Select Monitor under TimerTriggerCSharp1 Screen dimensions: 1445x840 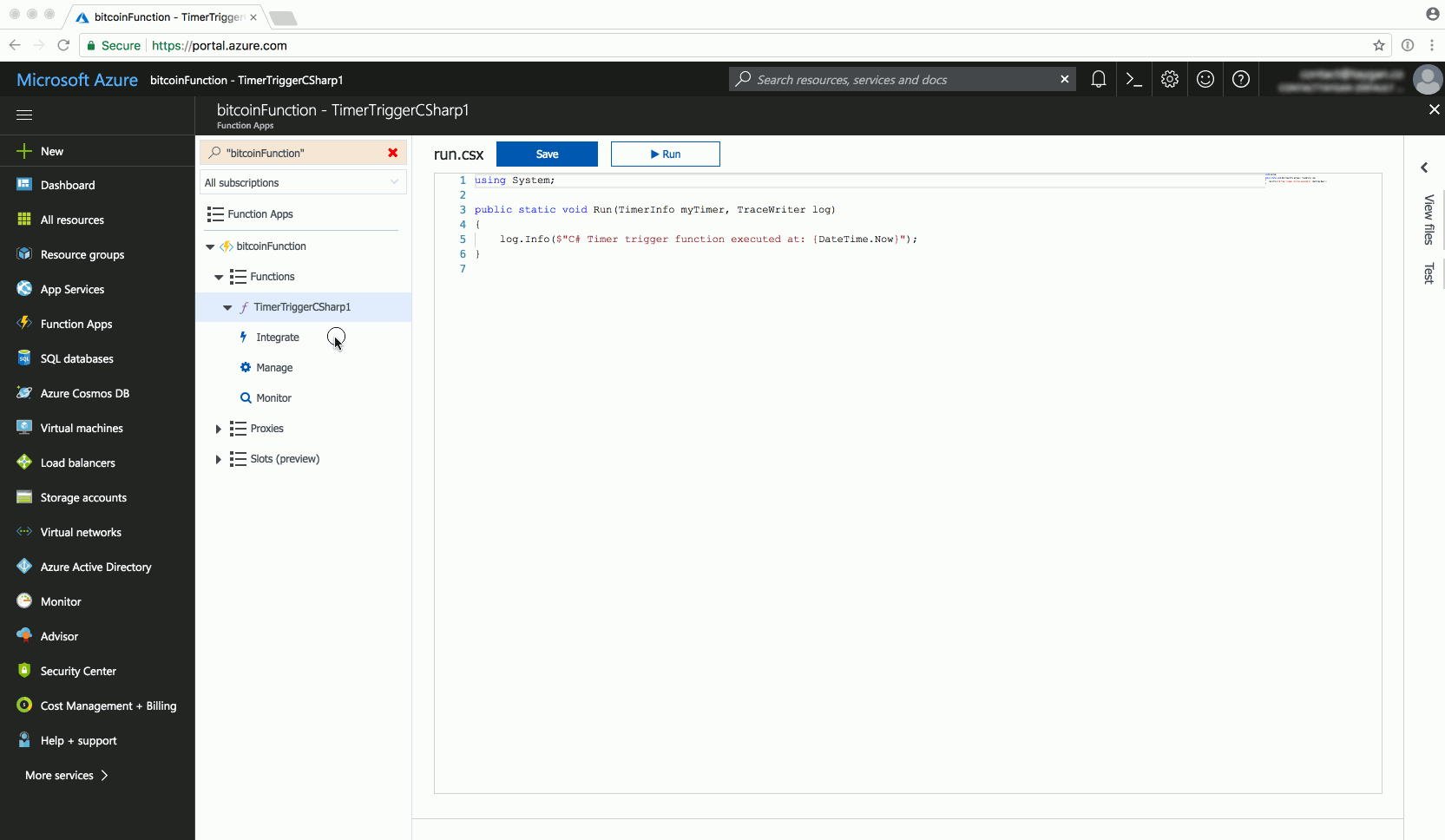[273, 398]
